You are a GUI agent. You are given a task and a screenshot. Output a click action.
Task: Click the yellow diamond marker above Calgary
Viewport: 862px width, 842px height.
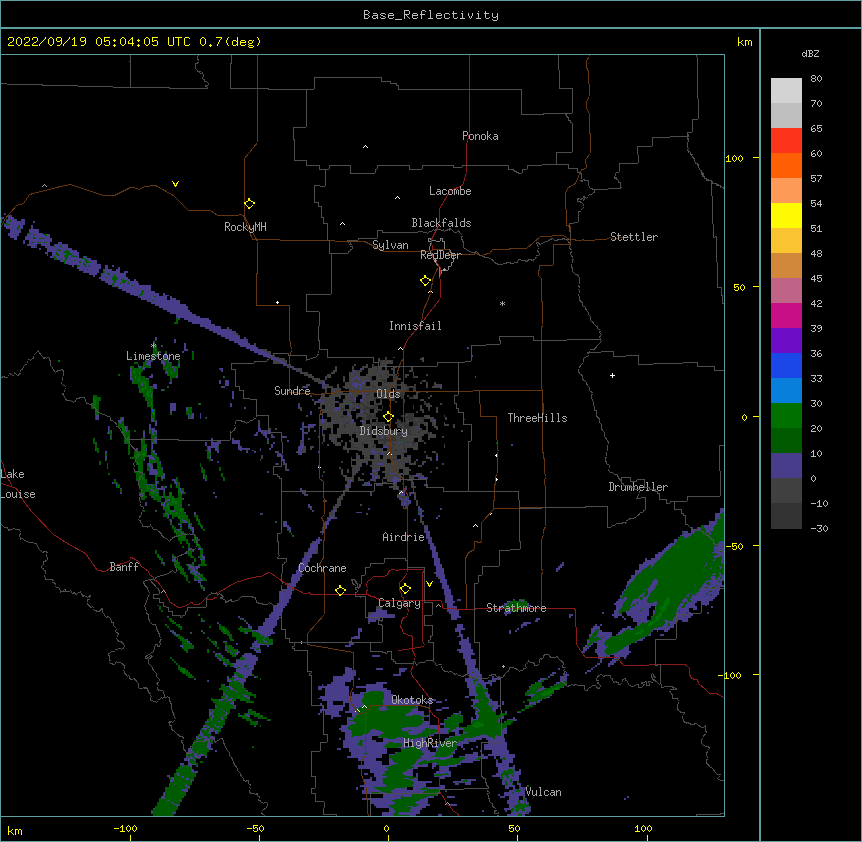[405, 589]
